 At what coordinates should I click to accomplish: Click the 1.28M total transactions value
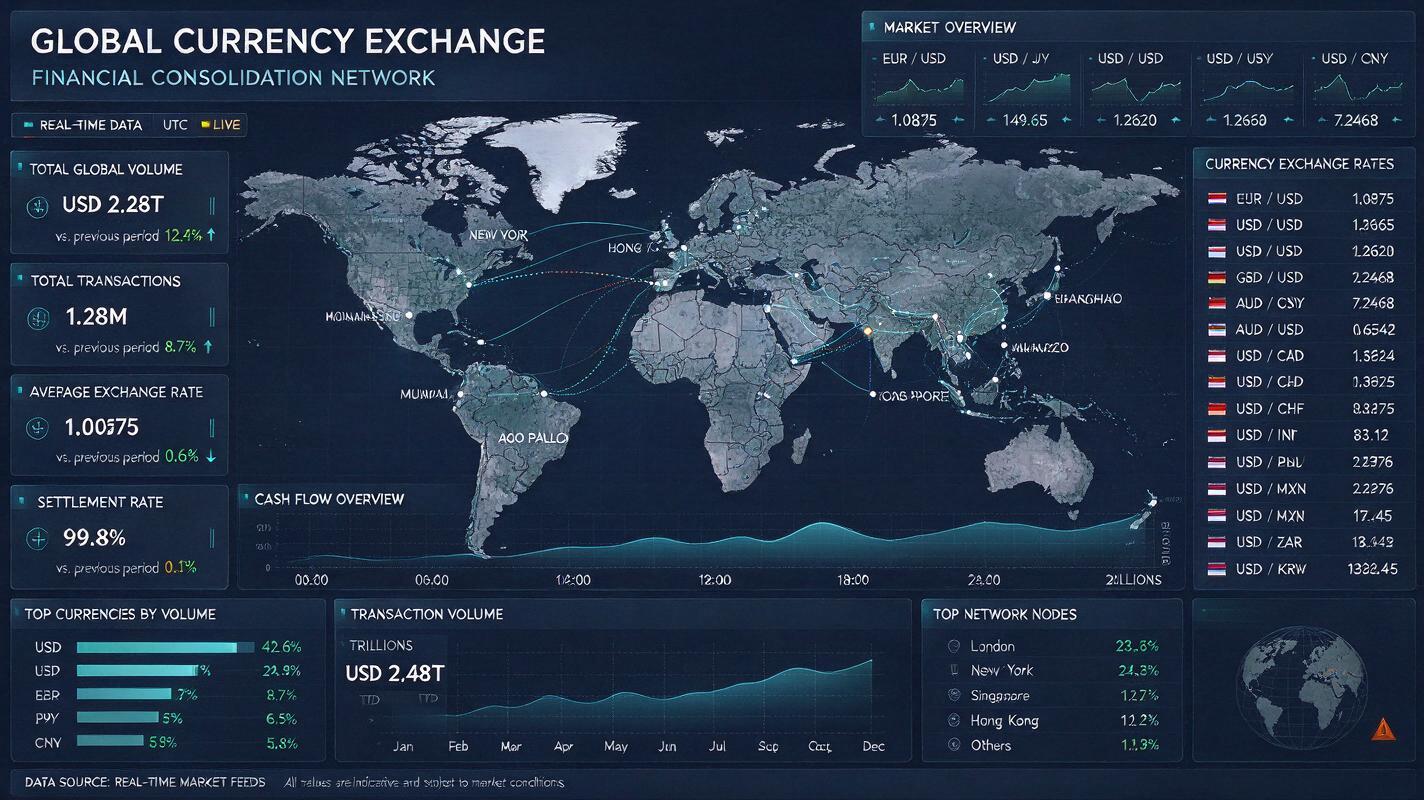(96, 317)
